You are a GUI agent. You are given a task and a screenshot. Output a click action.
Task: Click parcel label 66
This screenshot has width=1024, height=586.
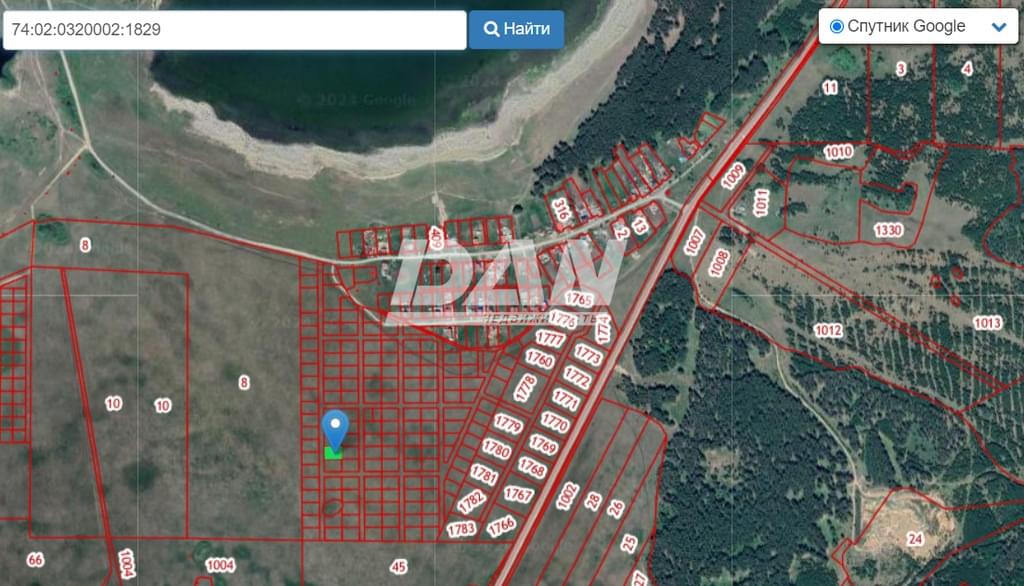pyautogui.click(x=35, y=560)
